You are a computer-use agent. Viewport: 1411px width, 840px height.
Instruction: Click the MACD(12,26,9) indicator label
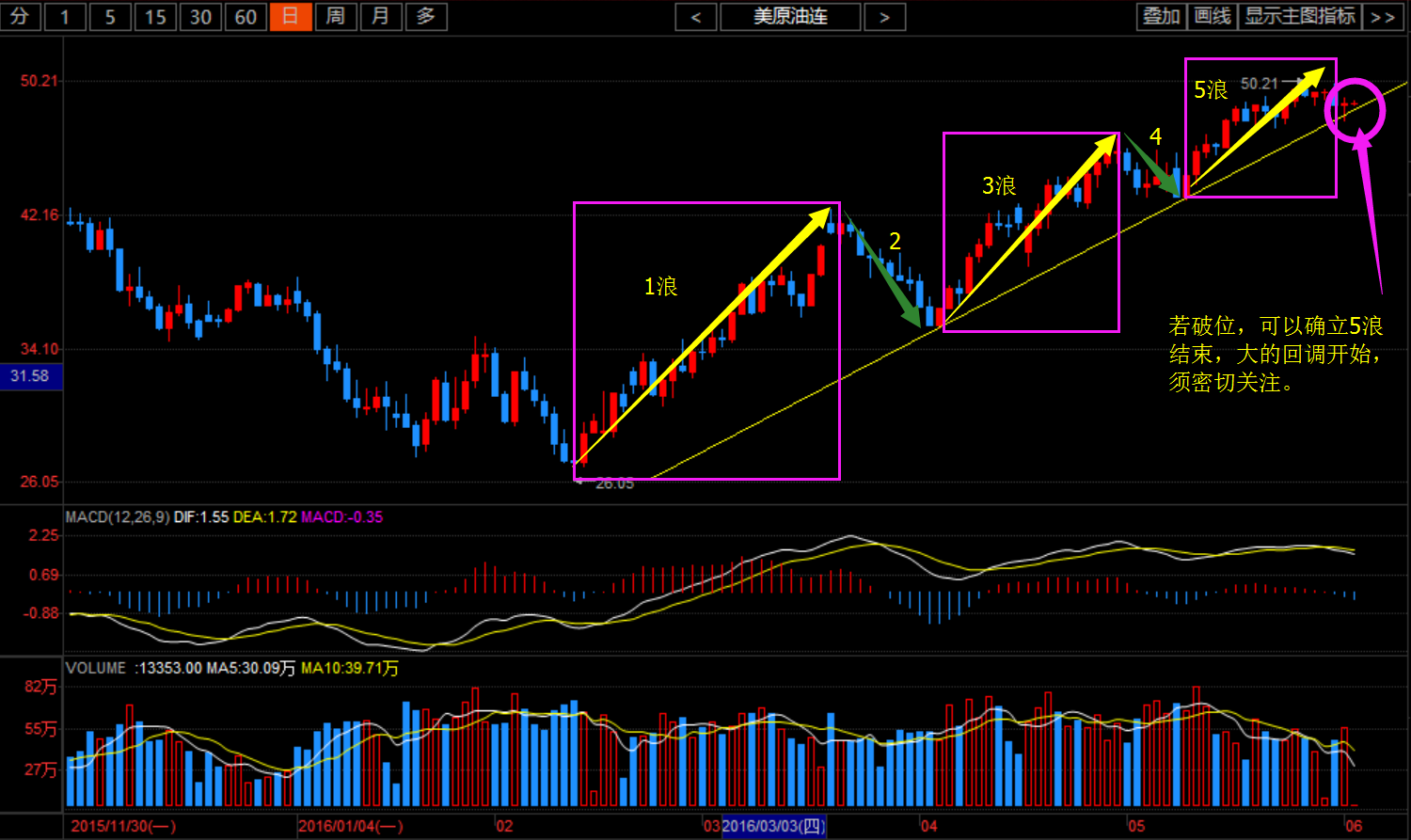(x=118, y=517)
